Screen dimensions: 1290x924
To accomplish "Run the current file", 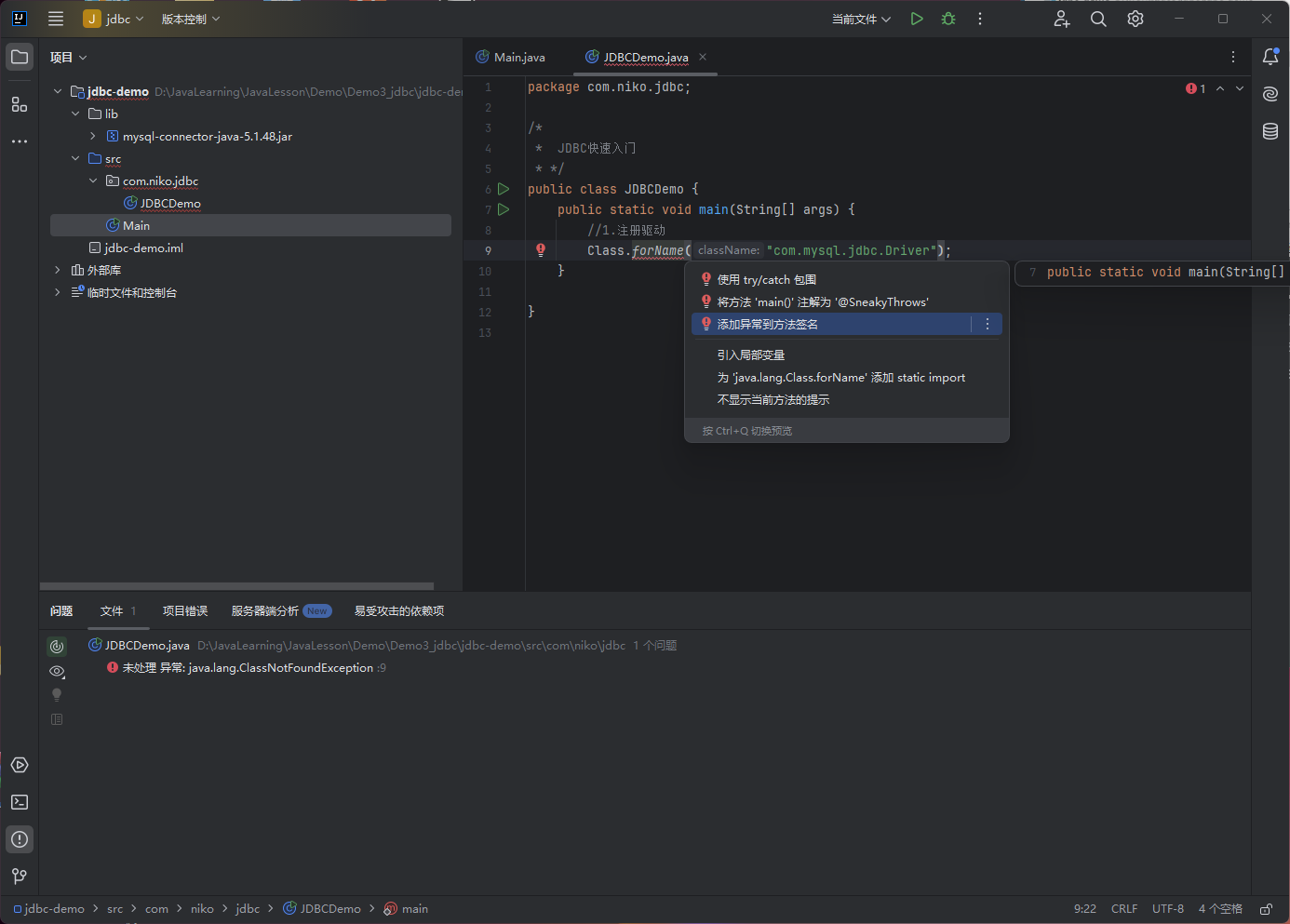I will 917,19.
